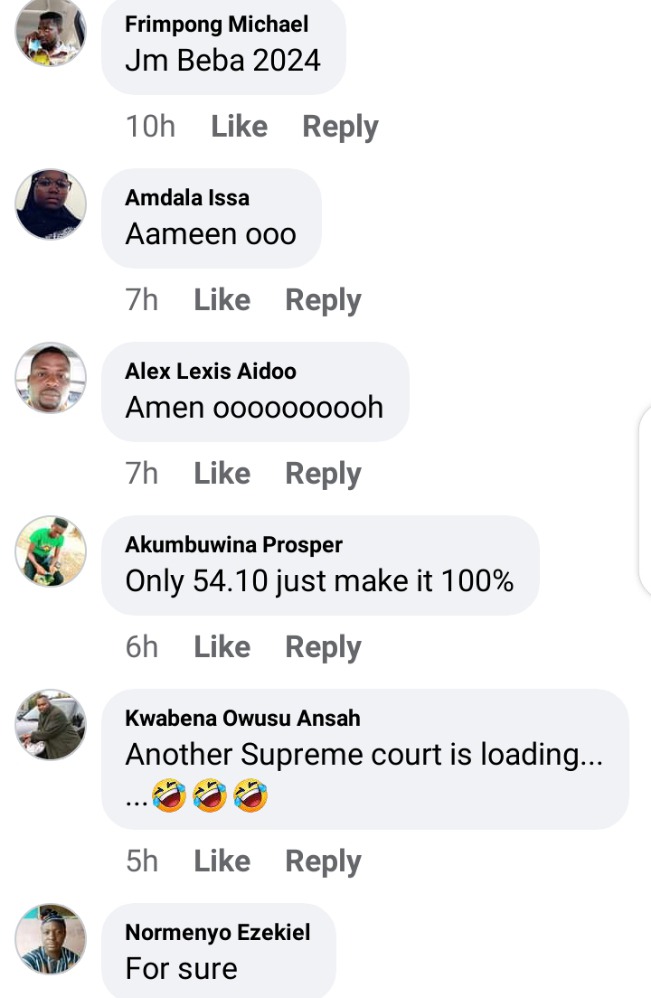This screenshot has width=651, height=998.
Task: Reply to Kwabena Owusu Ansah's comment
Action: (x=323, y=862)
